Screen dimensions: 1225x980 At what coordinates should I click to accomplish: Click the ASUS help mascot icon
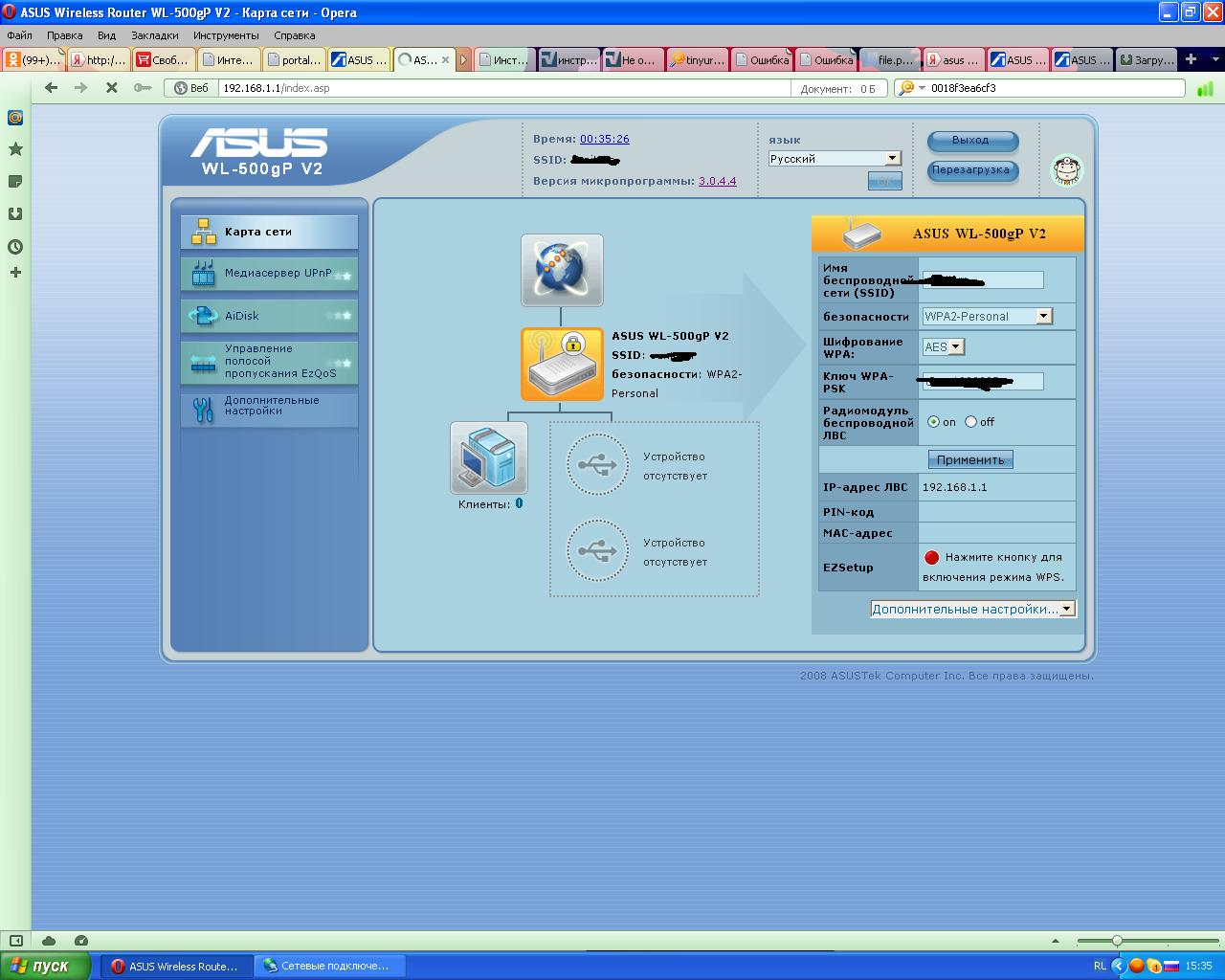[1067, 170]
